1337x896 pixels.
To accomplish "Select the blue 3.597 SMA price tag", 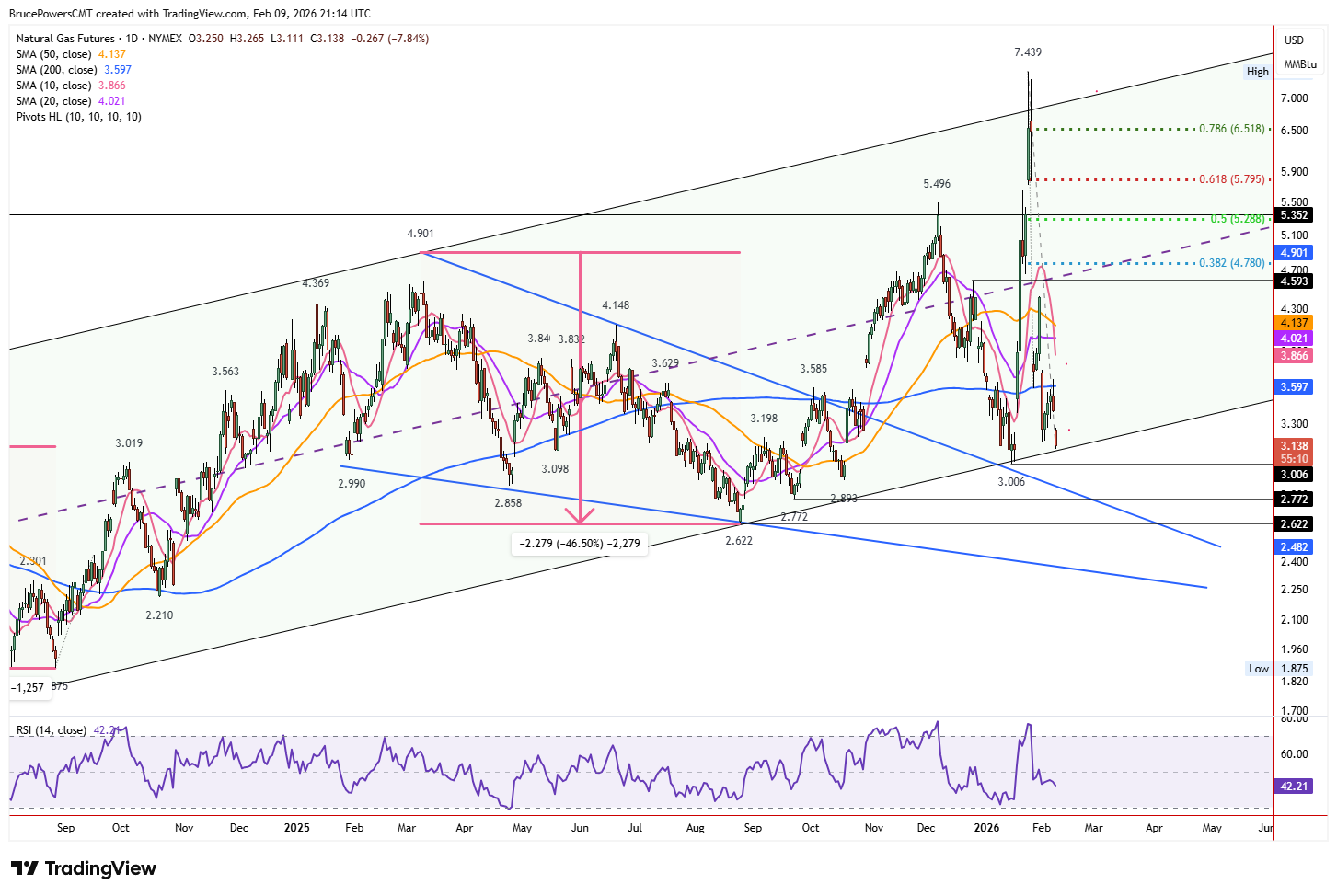I will point(1293,387).
